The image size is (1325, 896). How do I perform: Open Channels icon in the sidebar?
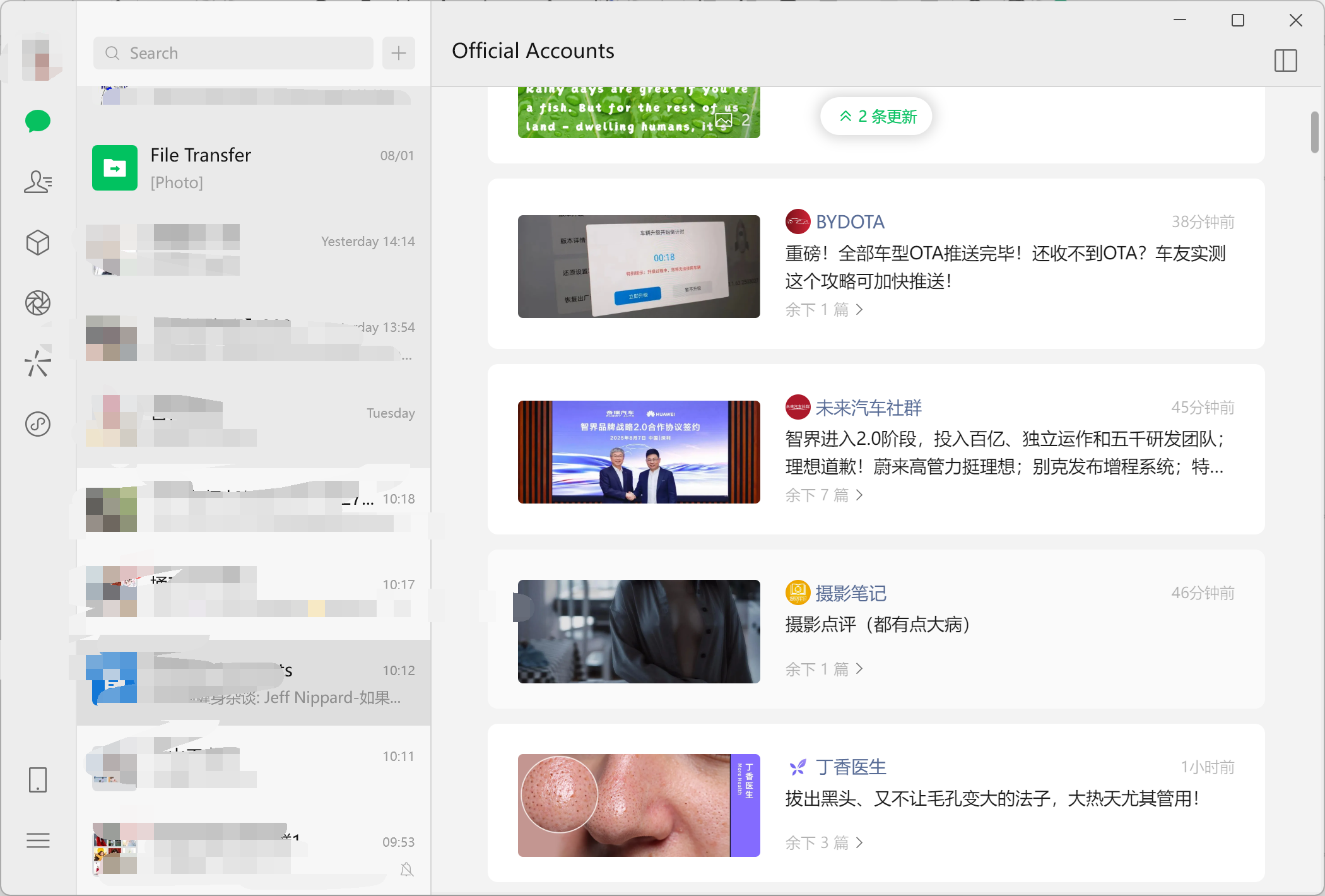[x=38, y=363]
